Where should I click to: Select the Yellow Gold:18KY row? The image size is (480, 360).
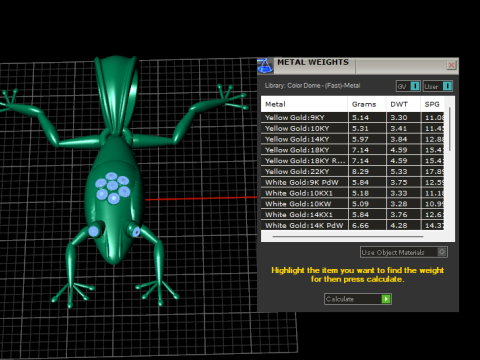(x=353, y=150)
